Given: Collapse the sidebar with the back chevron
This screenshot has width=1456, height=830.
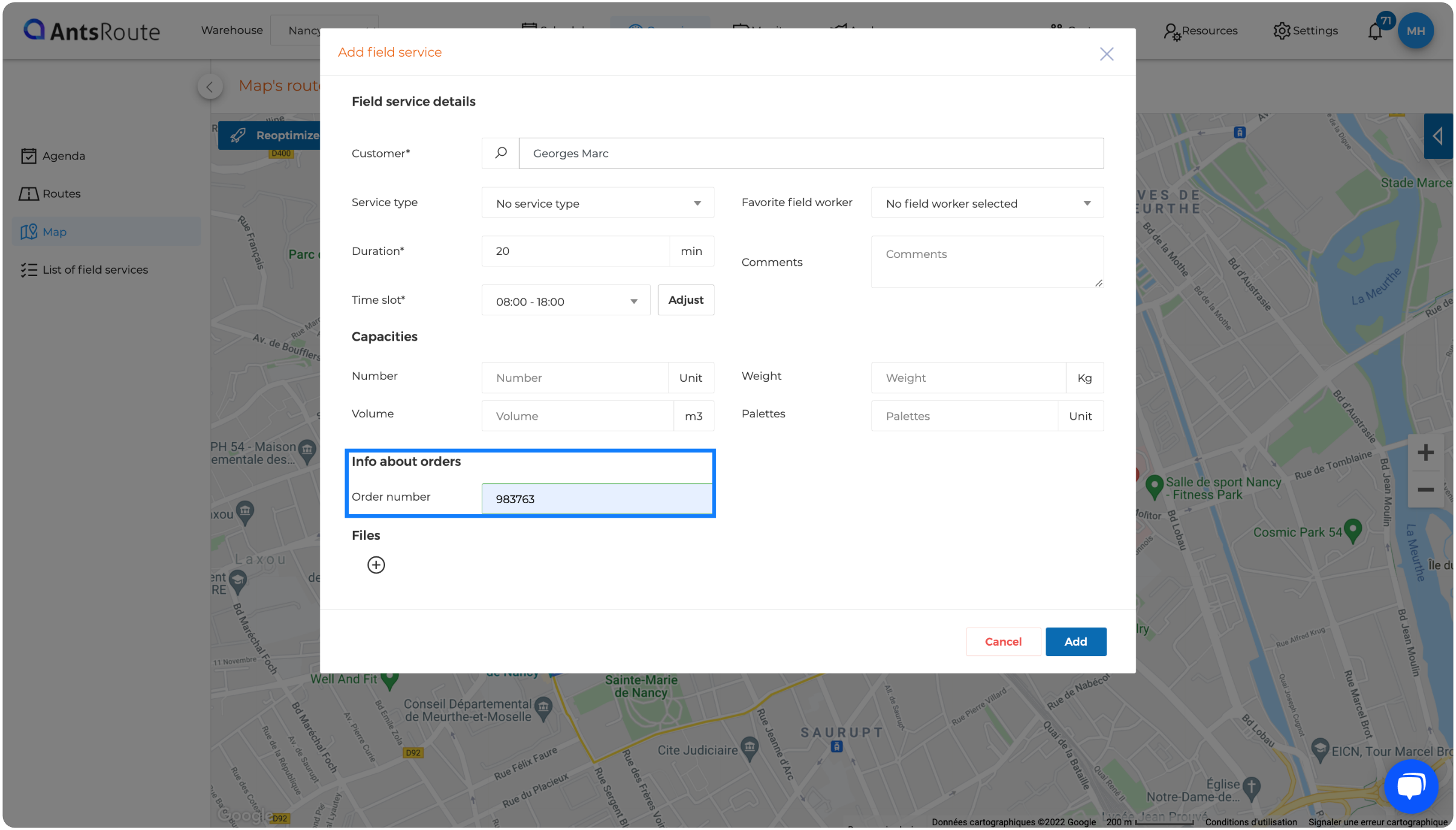Looking at the screenshot, I should coord(210,87).
